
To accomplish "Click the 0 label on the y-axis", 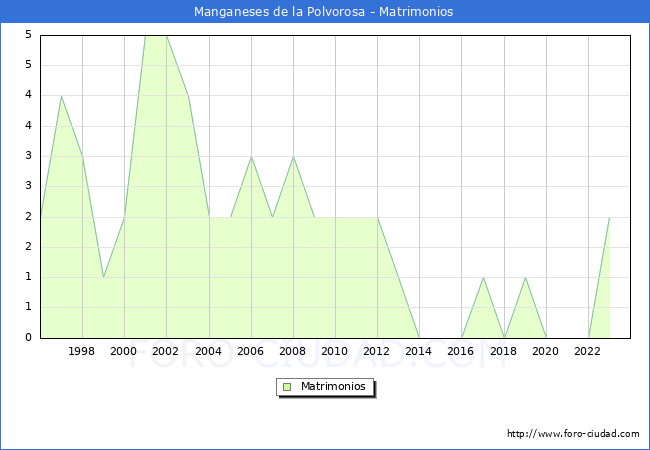I will 30,338.
